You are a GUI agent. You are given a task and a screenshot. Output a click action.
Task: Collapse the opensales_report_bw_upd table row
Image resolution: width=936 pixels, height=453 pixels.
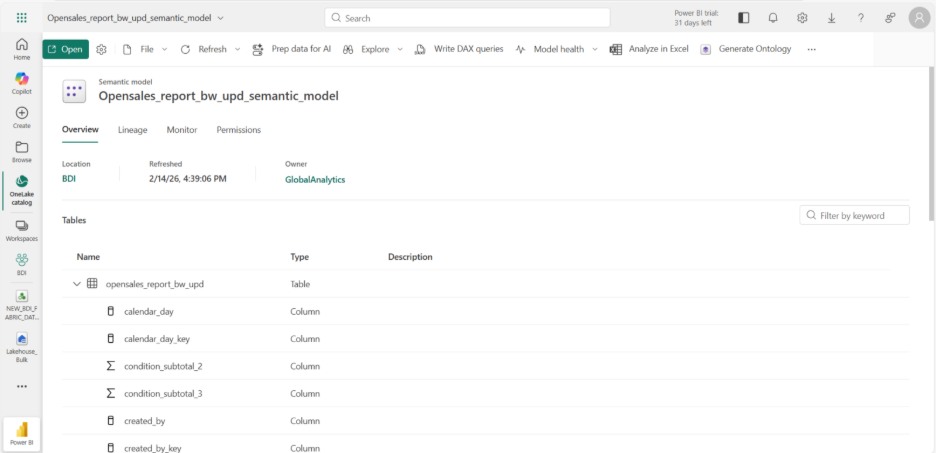77,284
